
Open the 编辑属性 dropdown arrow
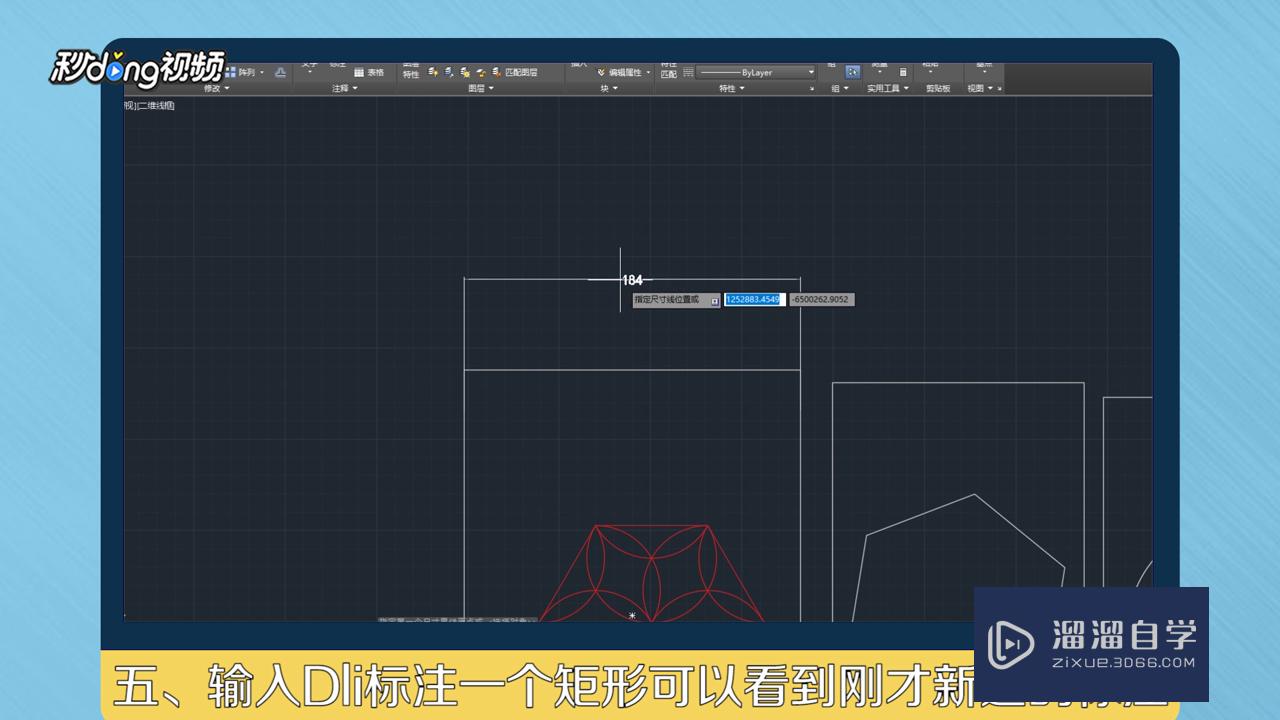tap(649, 72)
